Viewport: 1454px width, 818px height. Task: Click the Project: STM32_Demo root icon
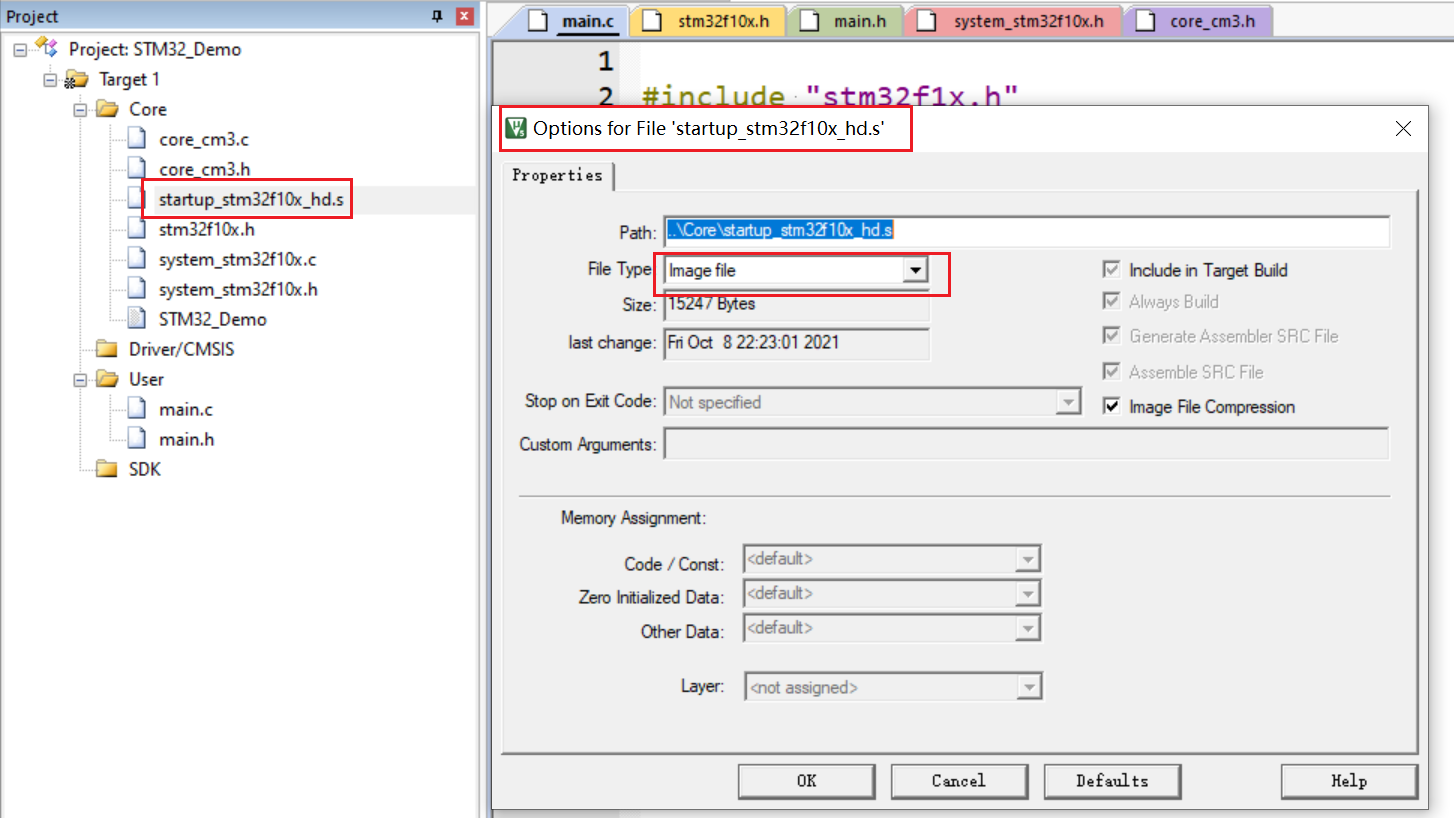click(46, 48)
